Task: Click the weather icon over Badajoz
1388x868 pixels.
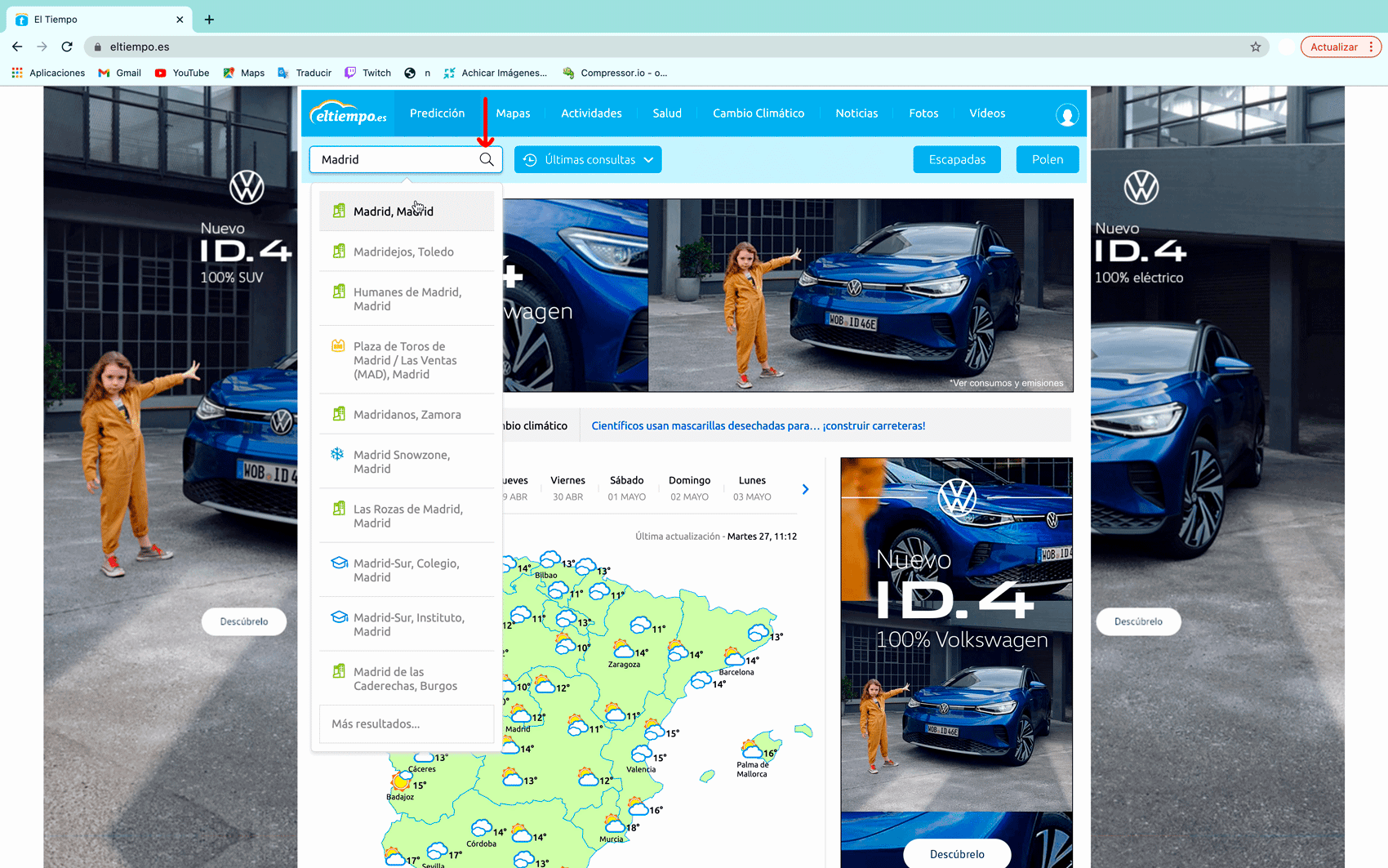Action: 401,781
